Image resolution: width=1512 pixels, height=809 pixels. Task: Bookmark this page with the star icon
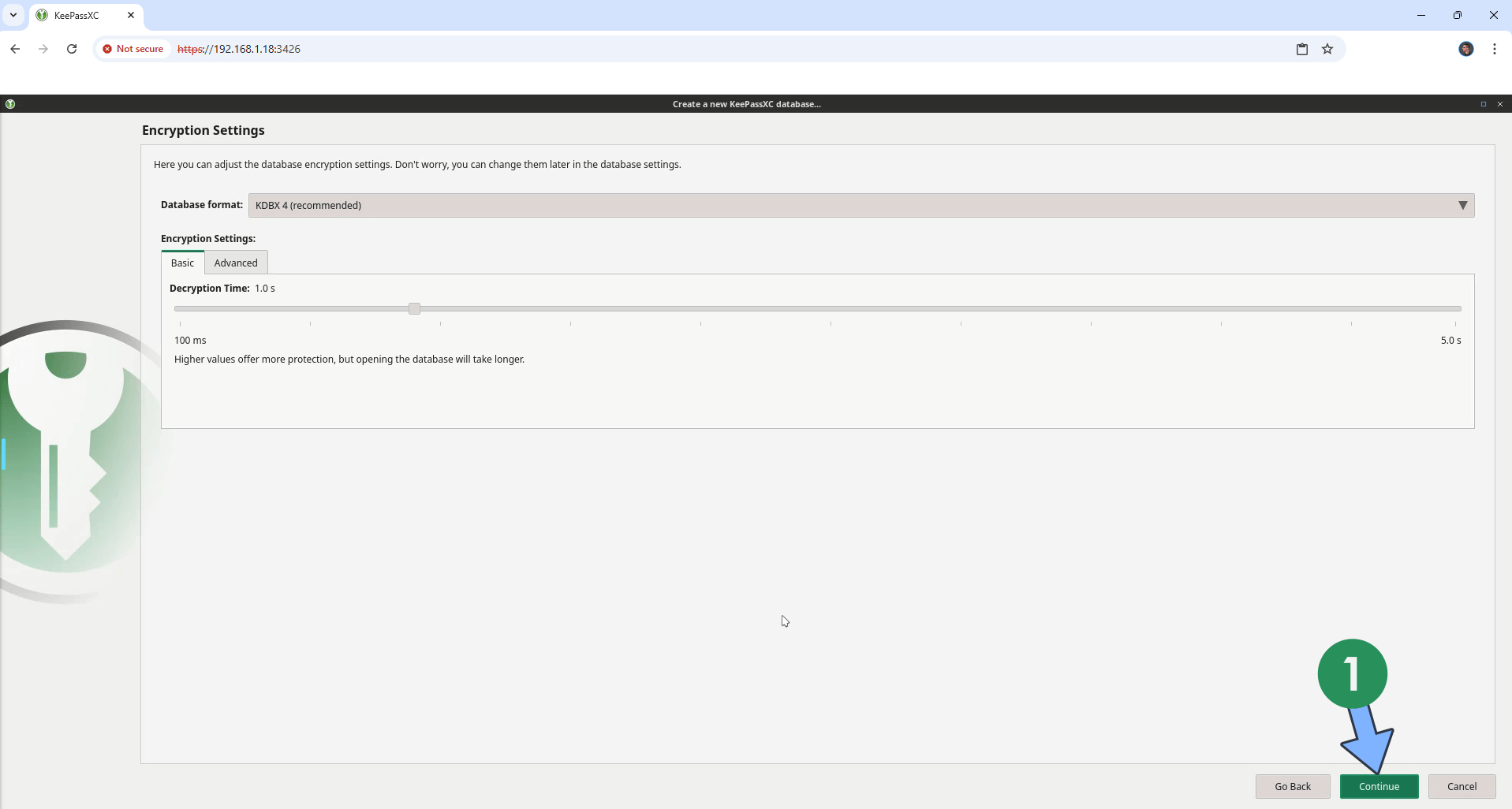(x=1327, y=49)
